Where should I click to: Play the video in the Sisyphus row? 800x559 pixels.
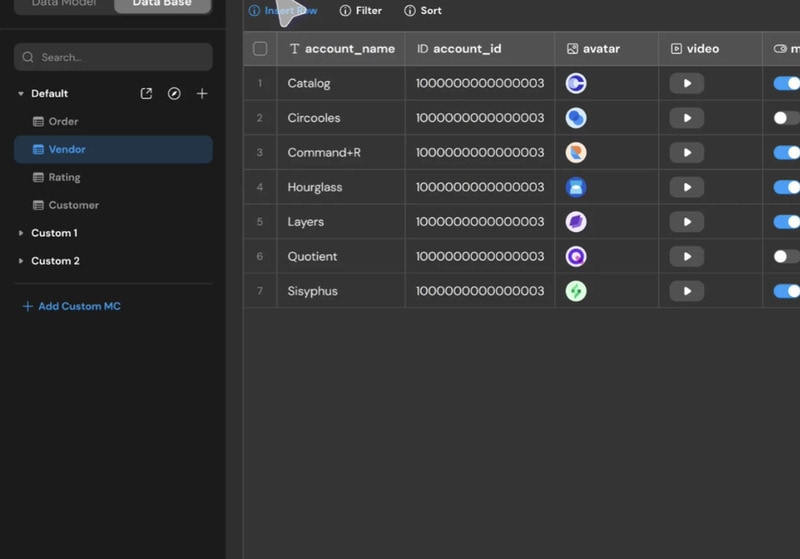[687, 292]
